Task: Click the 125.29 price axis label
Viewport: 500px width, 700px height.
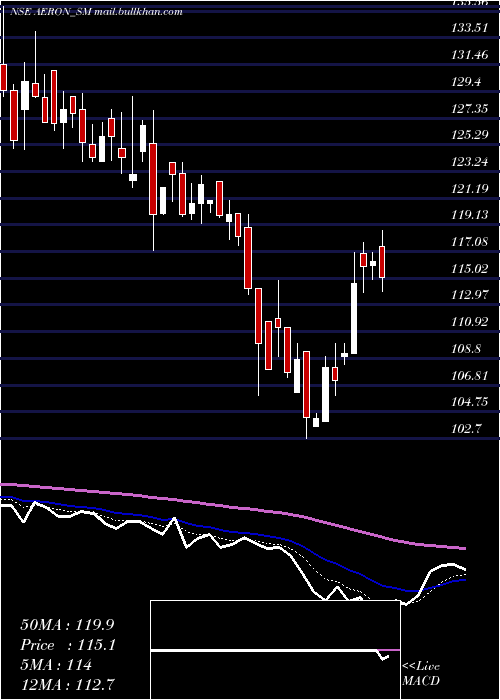Action: 470,135
